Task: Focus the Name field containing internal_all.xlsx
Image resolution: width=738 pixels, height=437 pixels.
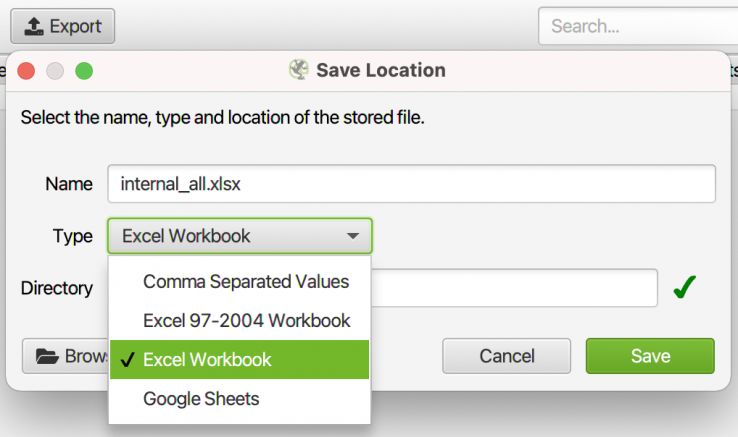Action: click(x=411, y=184)
